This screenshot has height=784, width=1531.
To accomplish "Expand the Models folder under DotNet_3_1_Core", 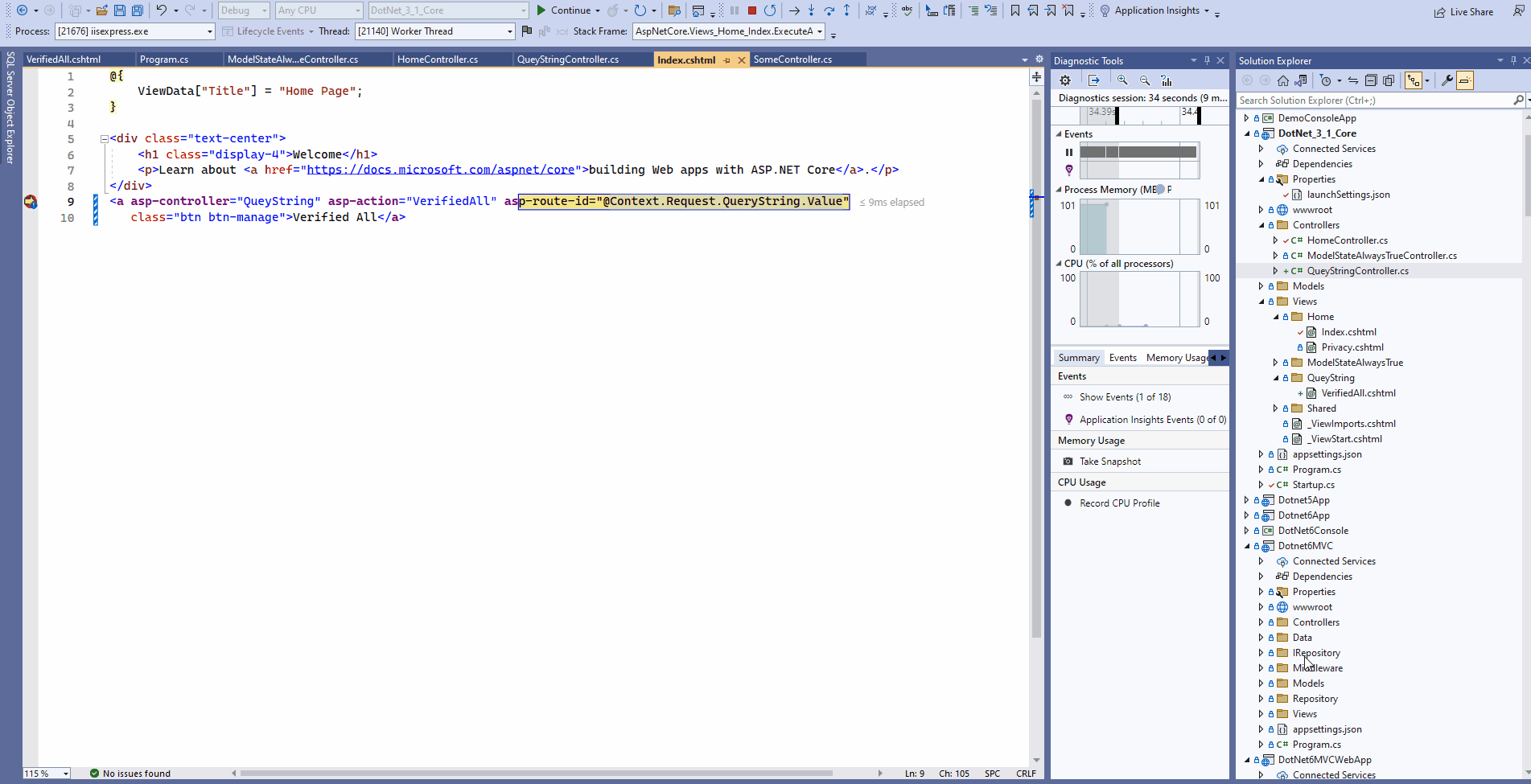I will [x=1261, y=285].
